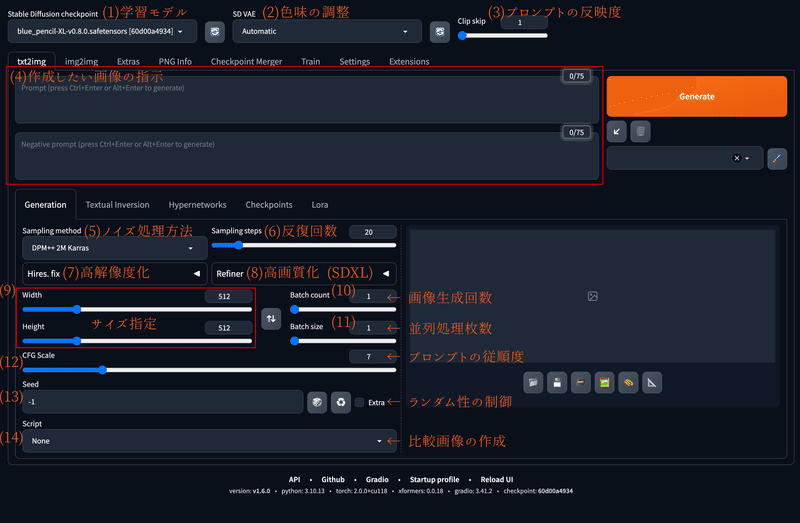Click the Width number field
The image size is (800, 523).
click(229, 296)
